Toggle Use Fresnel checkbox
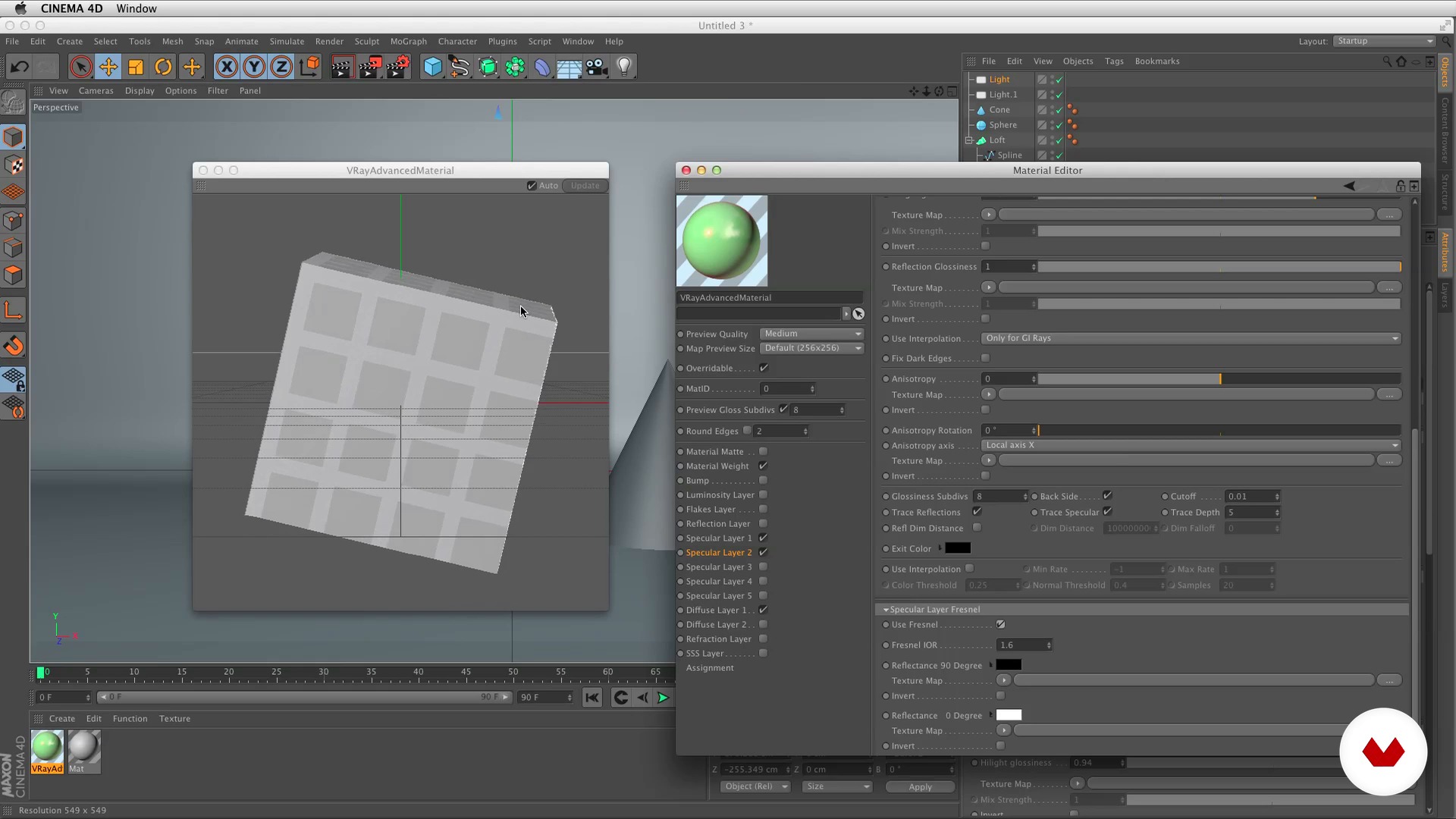 click(1000, 624)
